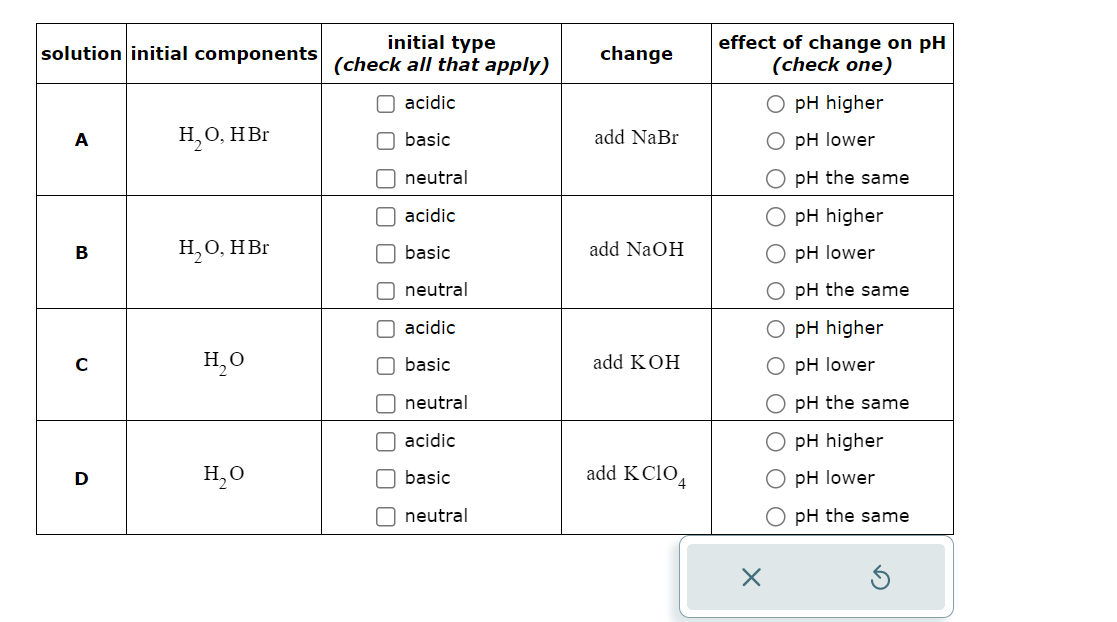This screenshot has height=622, width=1117.
Task: Check acidic for solution D
Action: 386,441
